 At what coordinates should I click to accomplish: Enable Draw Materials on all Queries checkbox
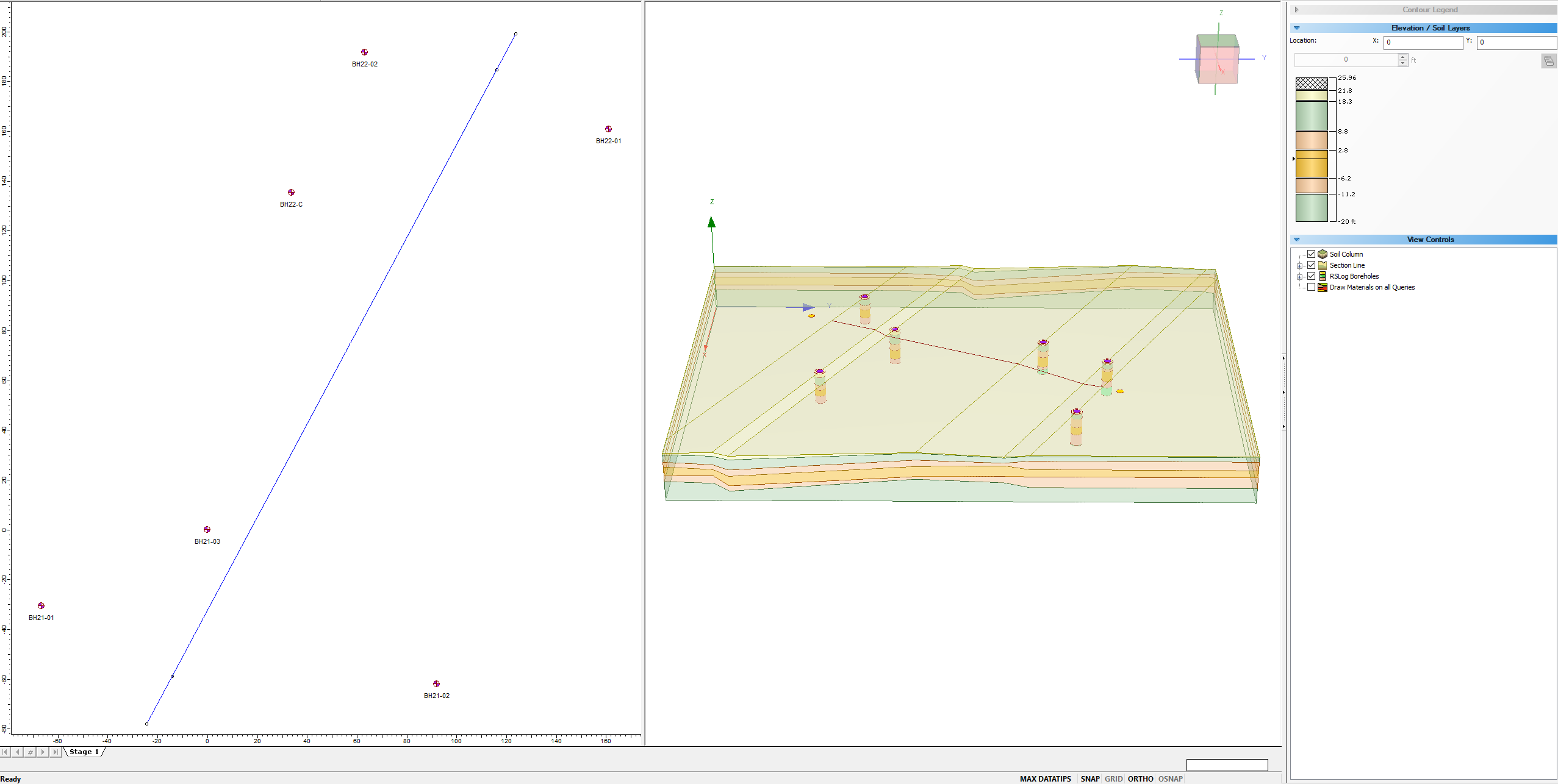pos(1311,287)
